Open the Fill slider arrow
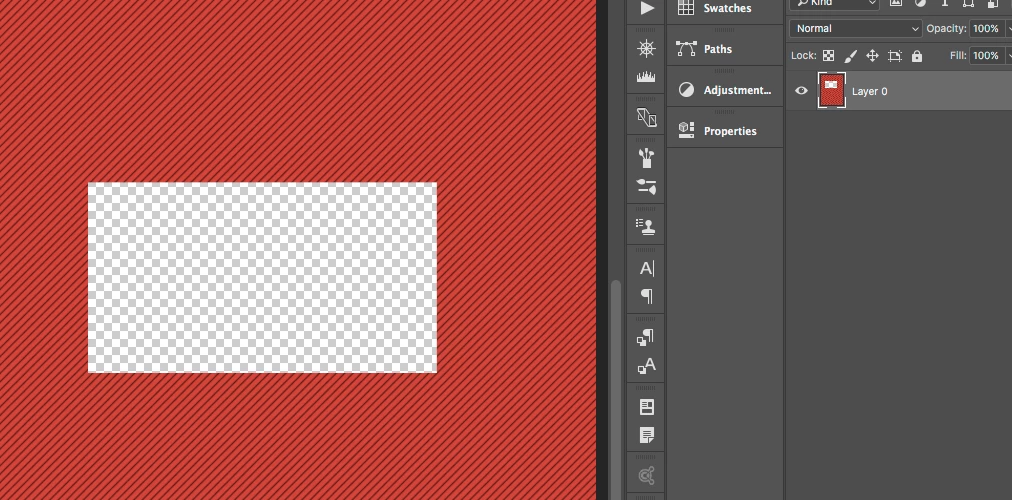Screen dimensions: 1012x500 pyautogui.click(x=1008, y=55)
